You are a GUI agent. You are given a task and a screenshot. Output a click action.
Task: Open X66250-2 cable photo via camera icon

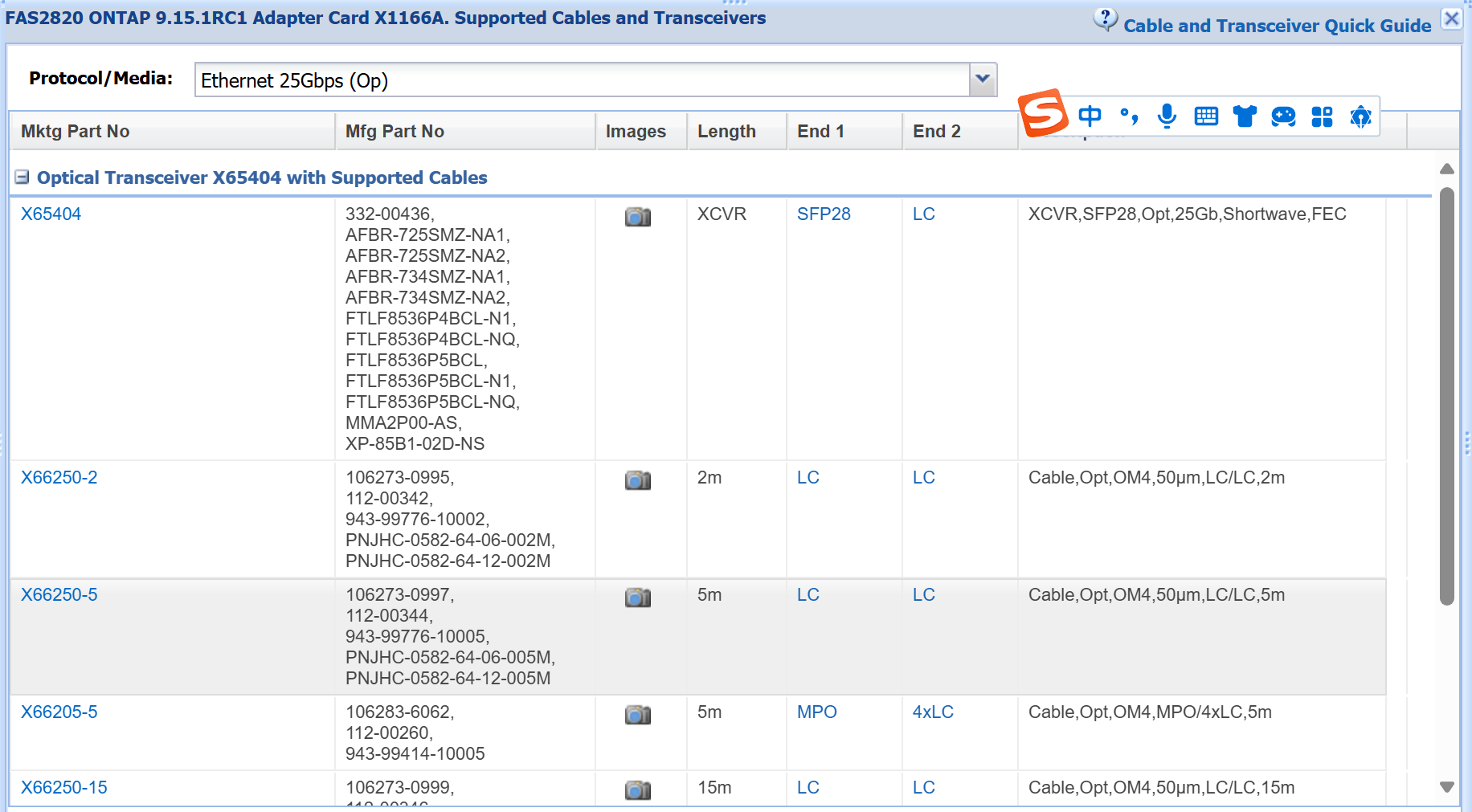click(637, 479)
